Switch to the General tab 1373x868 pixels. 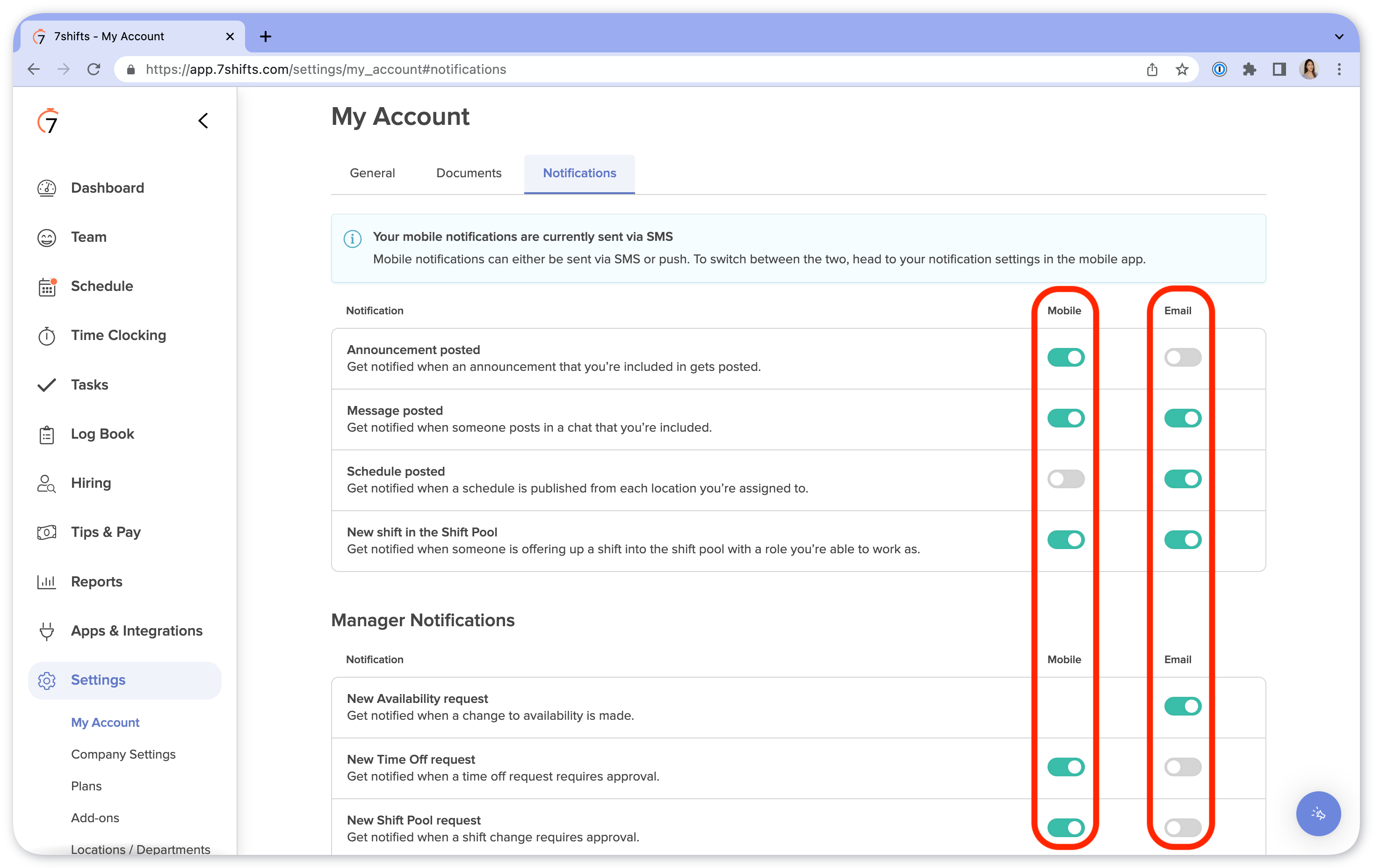(x=372, y=174)
